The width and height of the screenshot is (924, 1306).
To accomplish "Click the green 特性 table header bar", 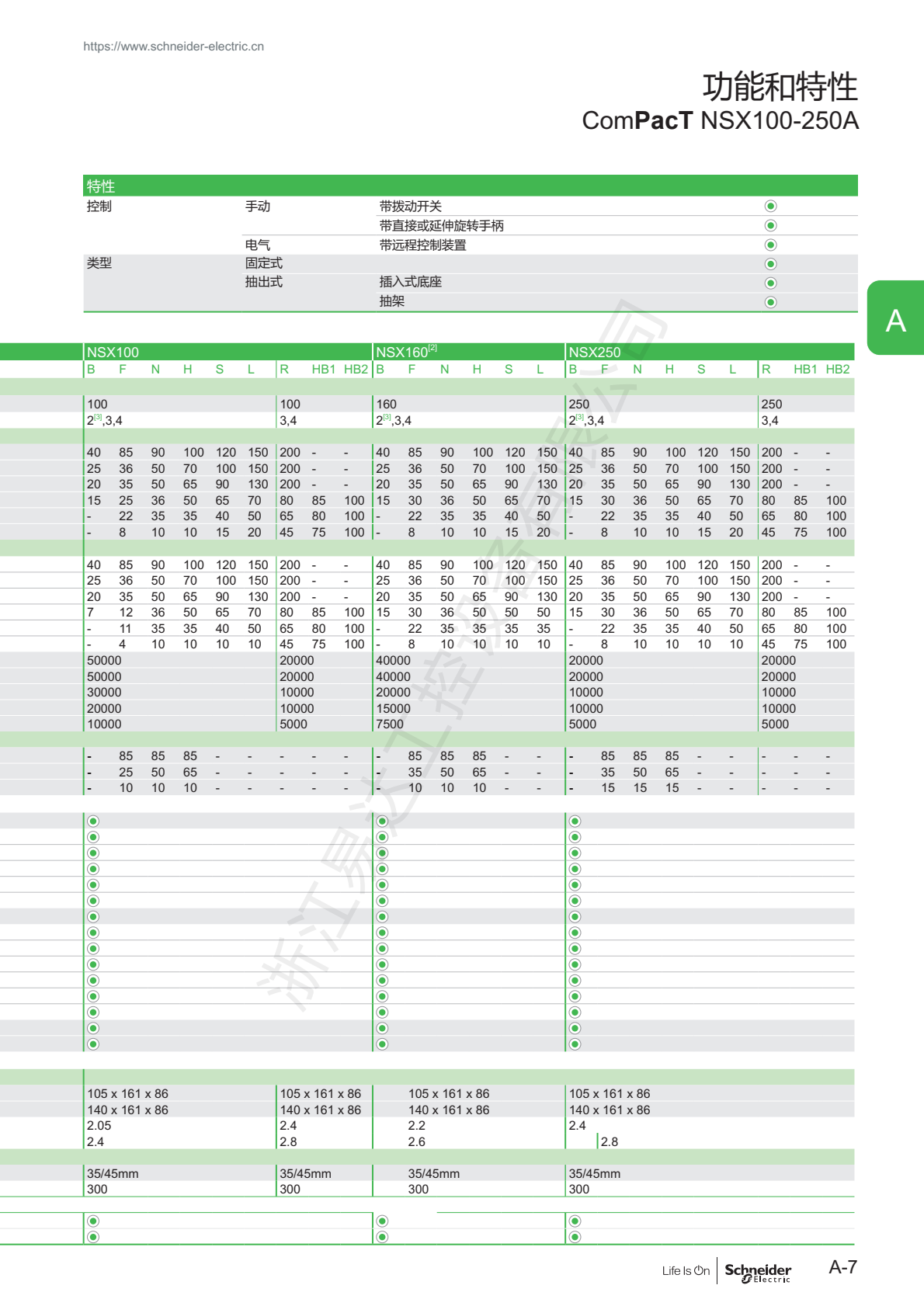I will tap(470, 186).
